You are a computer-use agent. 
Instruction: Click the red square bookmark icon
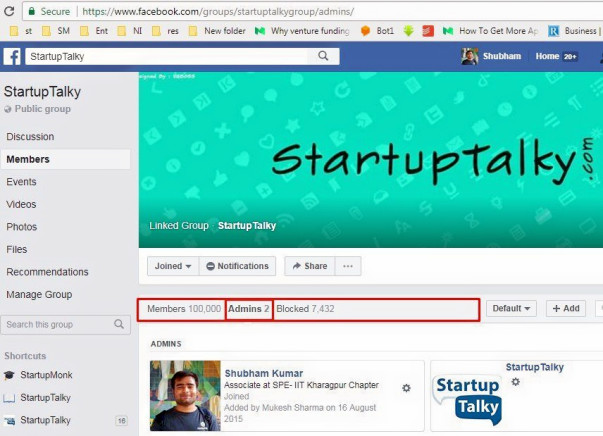pos(428,31)
